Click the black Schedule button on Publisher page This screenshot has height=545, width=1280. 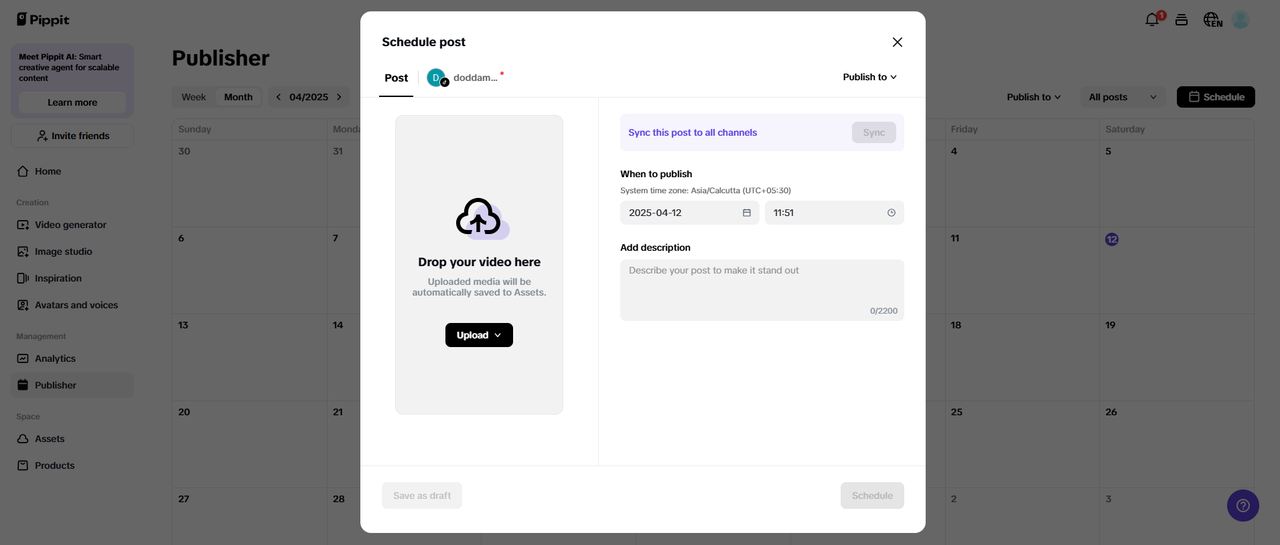(x=1216, y=97)
